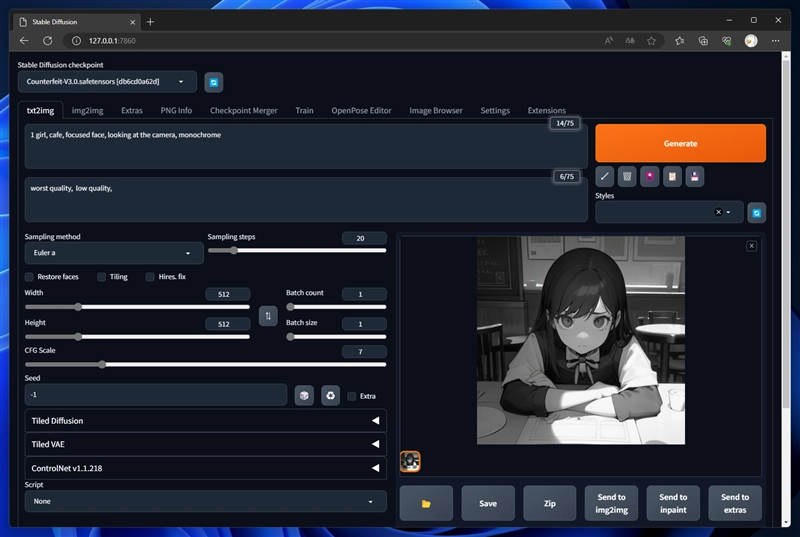Expand the Tiled Diffusion section

[205, 421]
